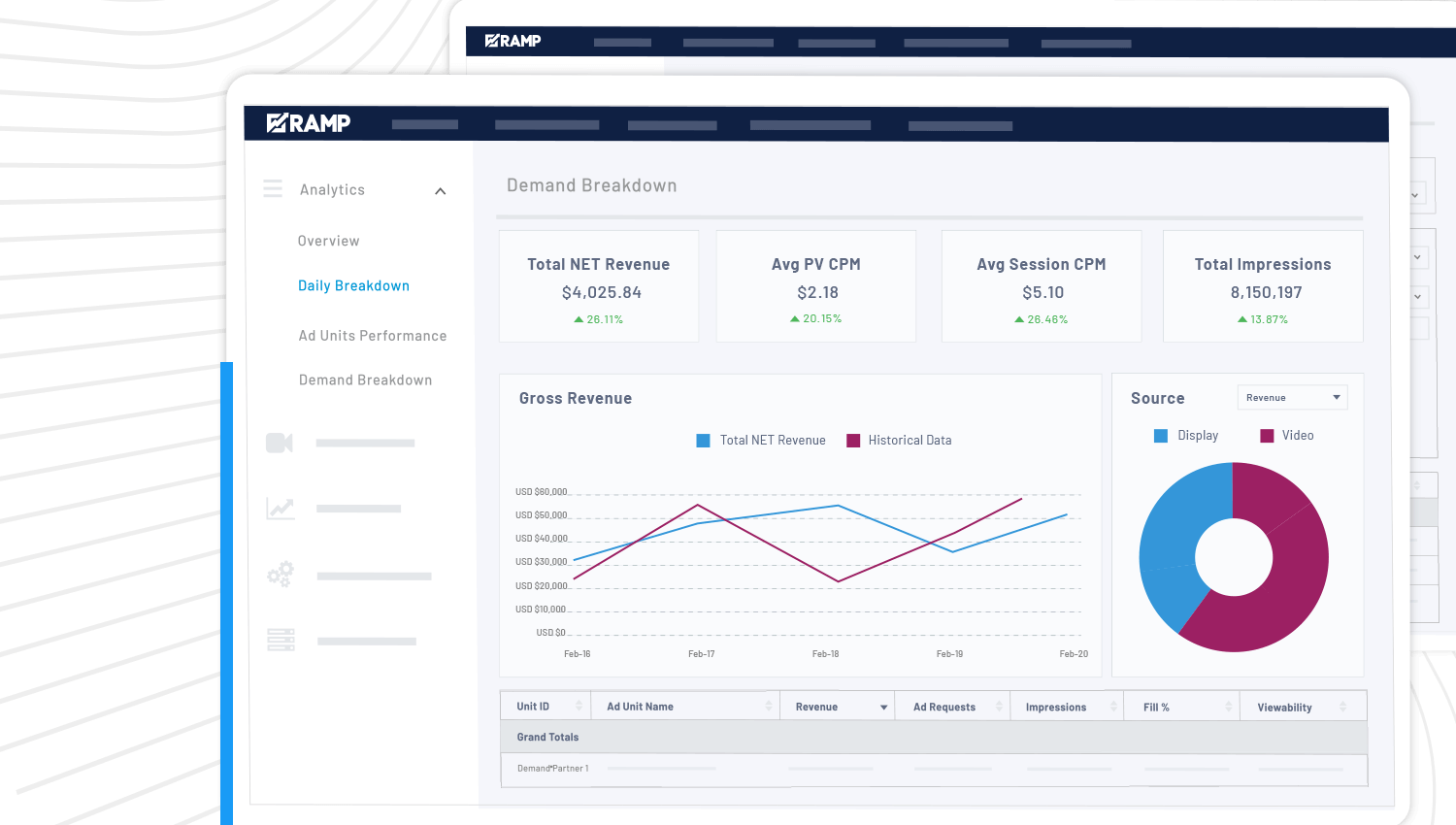Click the Total Impressions card
Screen dimensions: 1456x825
tap(1263, 286)
